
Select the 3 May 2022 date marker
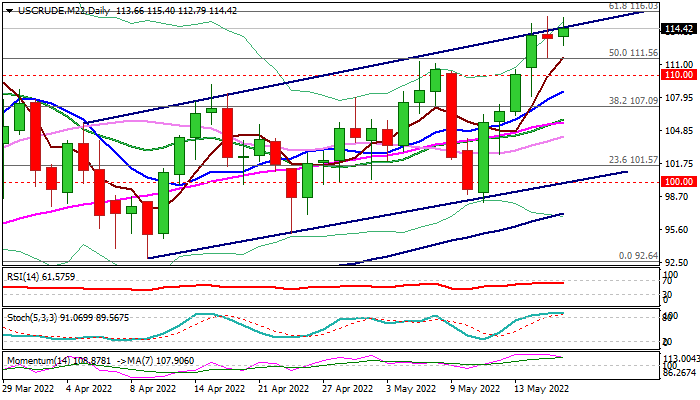(410, 388)
